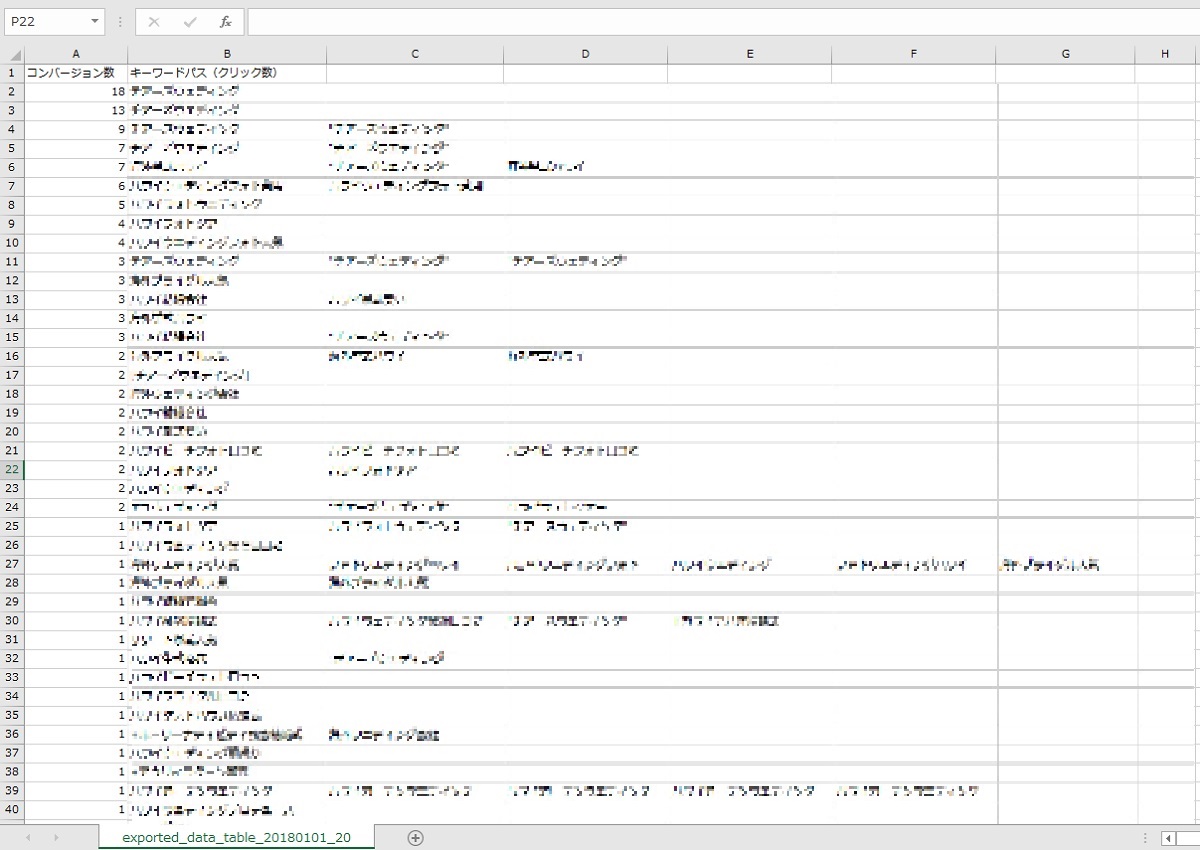Click previous sheet navigation arrow
Image resolution: width=1200 pixels, height=850 pixels.
click(x=28, y=838)
